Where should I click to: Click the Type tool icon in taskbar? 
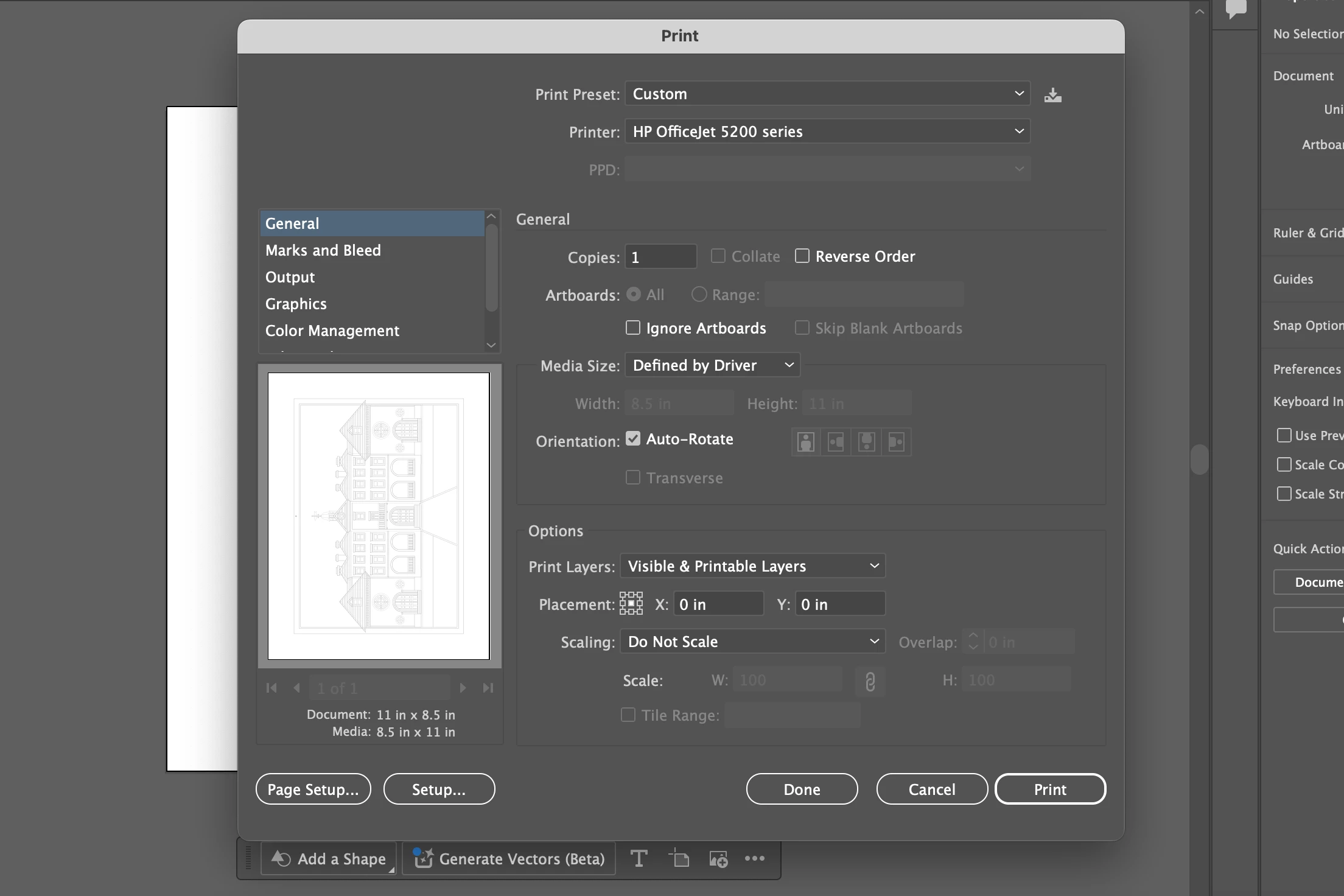tap(639, 858)
